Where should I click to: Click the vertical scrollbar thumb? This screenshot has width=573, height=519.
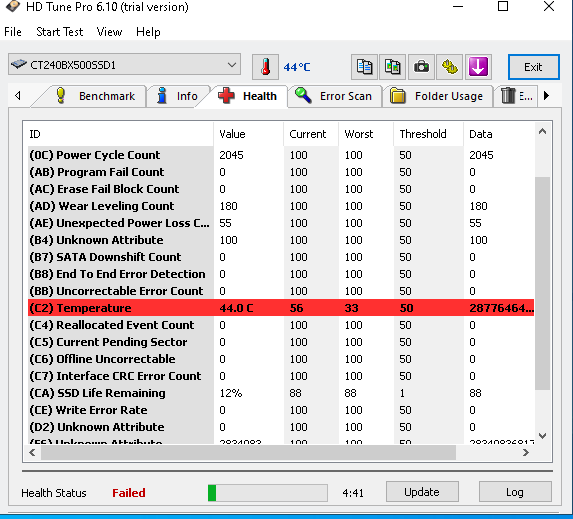[x=543, y=284]
